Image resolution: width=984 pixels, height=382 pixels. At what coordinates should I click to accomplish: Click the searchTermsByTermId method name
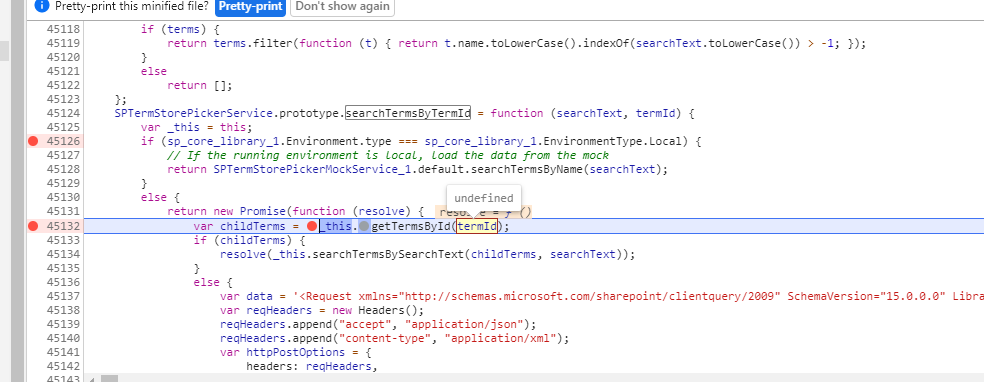click(x=408, y=114)
